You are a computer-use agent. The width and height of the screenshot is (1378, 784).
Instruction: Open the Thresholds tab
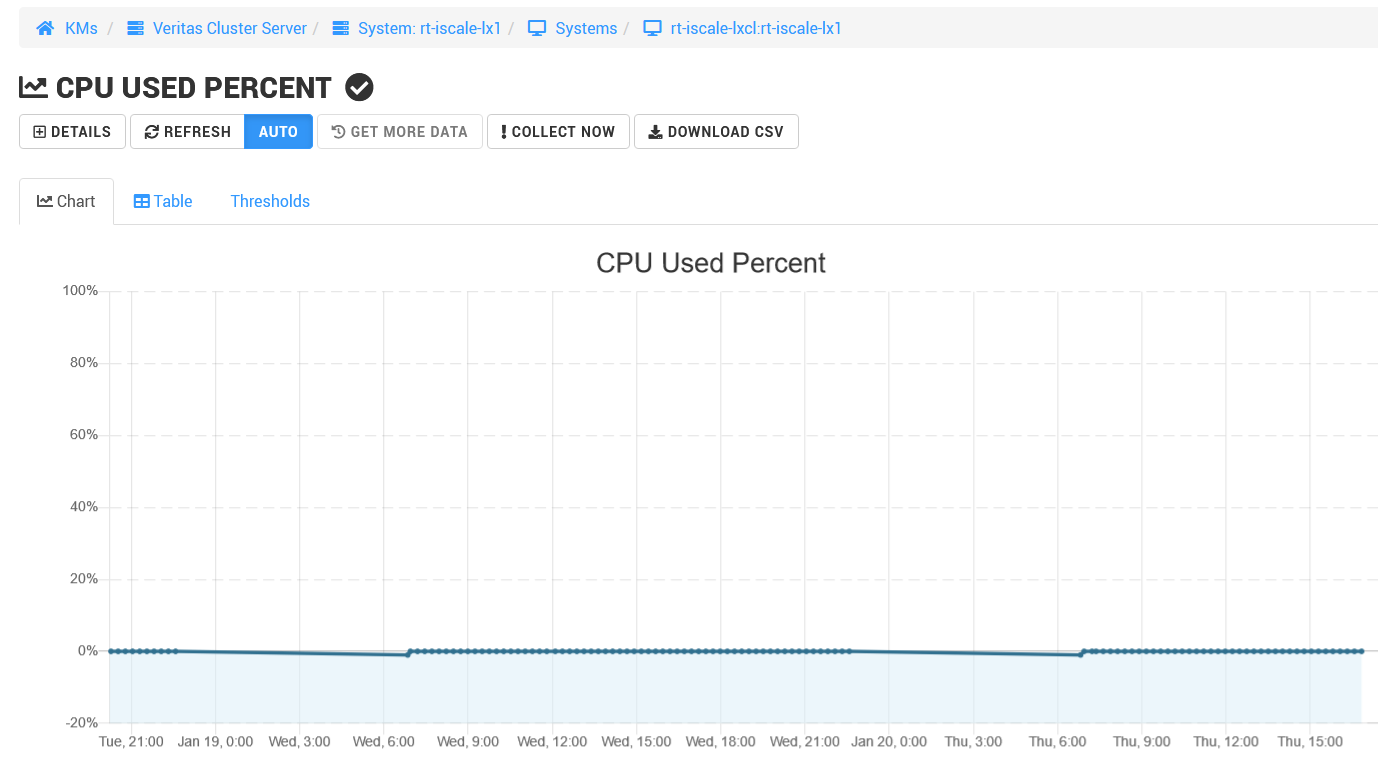[270, 201]
